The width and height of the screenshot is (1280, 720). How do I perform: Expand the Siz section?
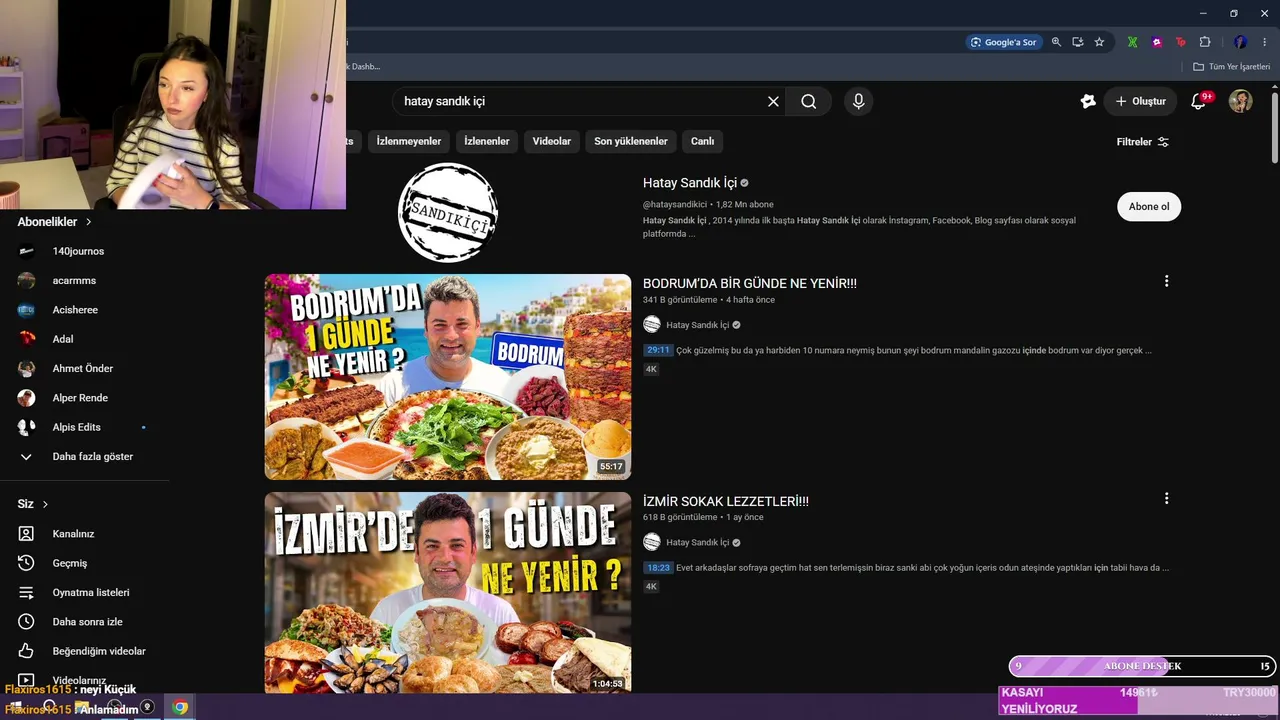tap(33, 504)
